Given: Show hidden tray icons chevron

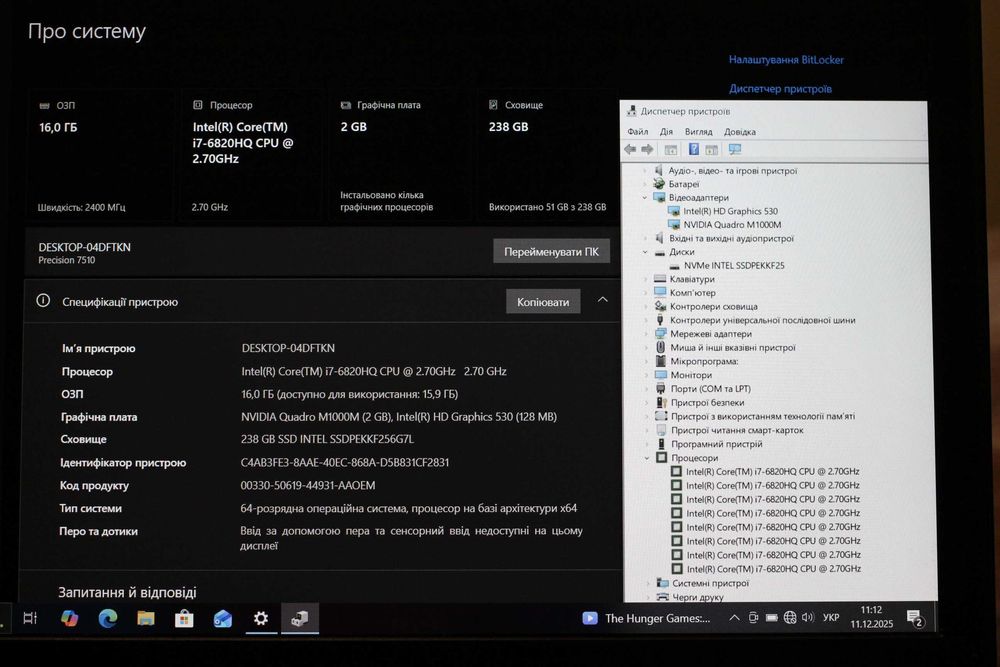Looking at the screenshot, I should click(734, 617).
